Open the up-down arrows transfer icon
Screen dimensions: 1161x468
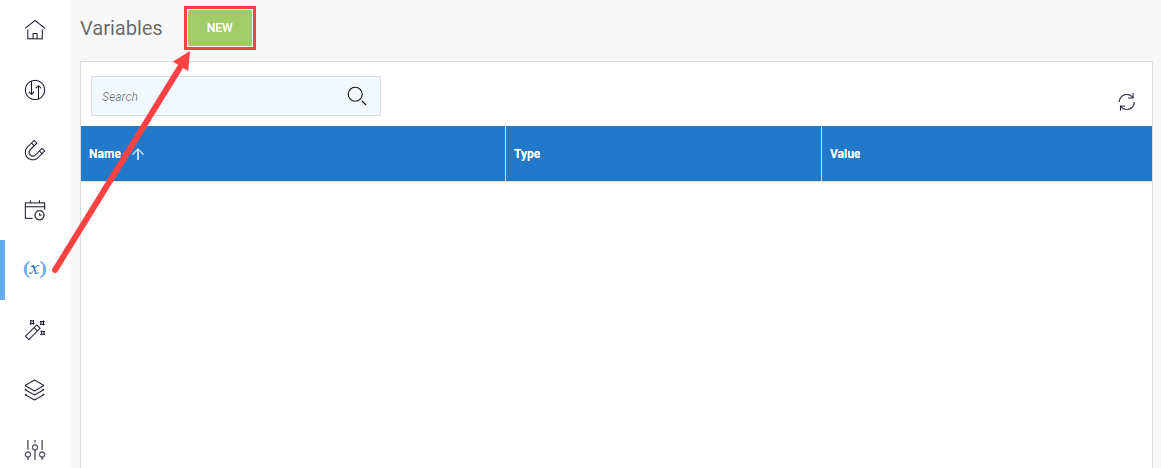[x=35, y=91]
